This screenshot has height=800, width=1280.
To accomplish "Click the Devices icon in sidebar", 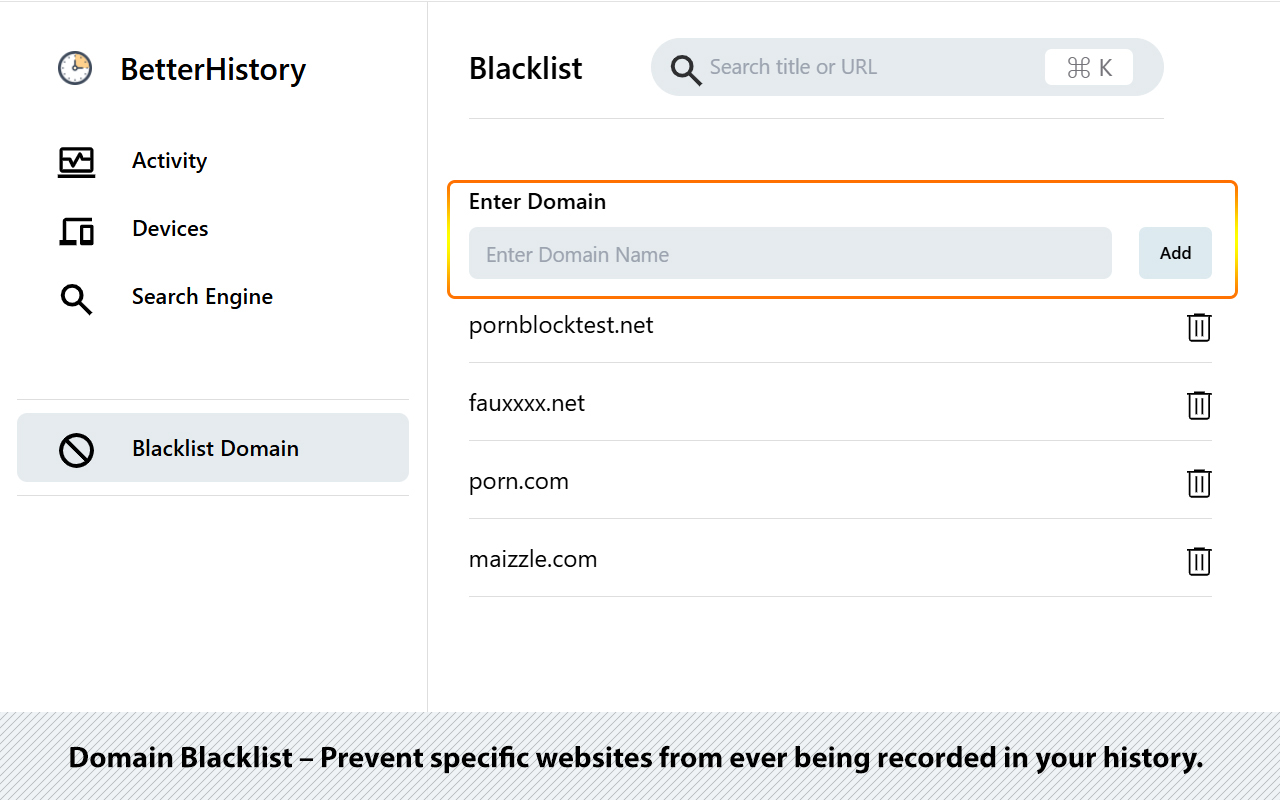I will coord(76,230).
